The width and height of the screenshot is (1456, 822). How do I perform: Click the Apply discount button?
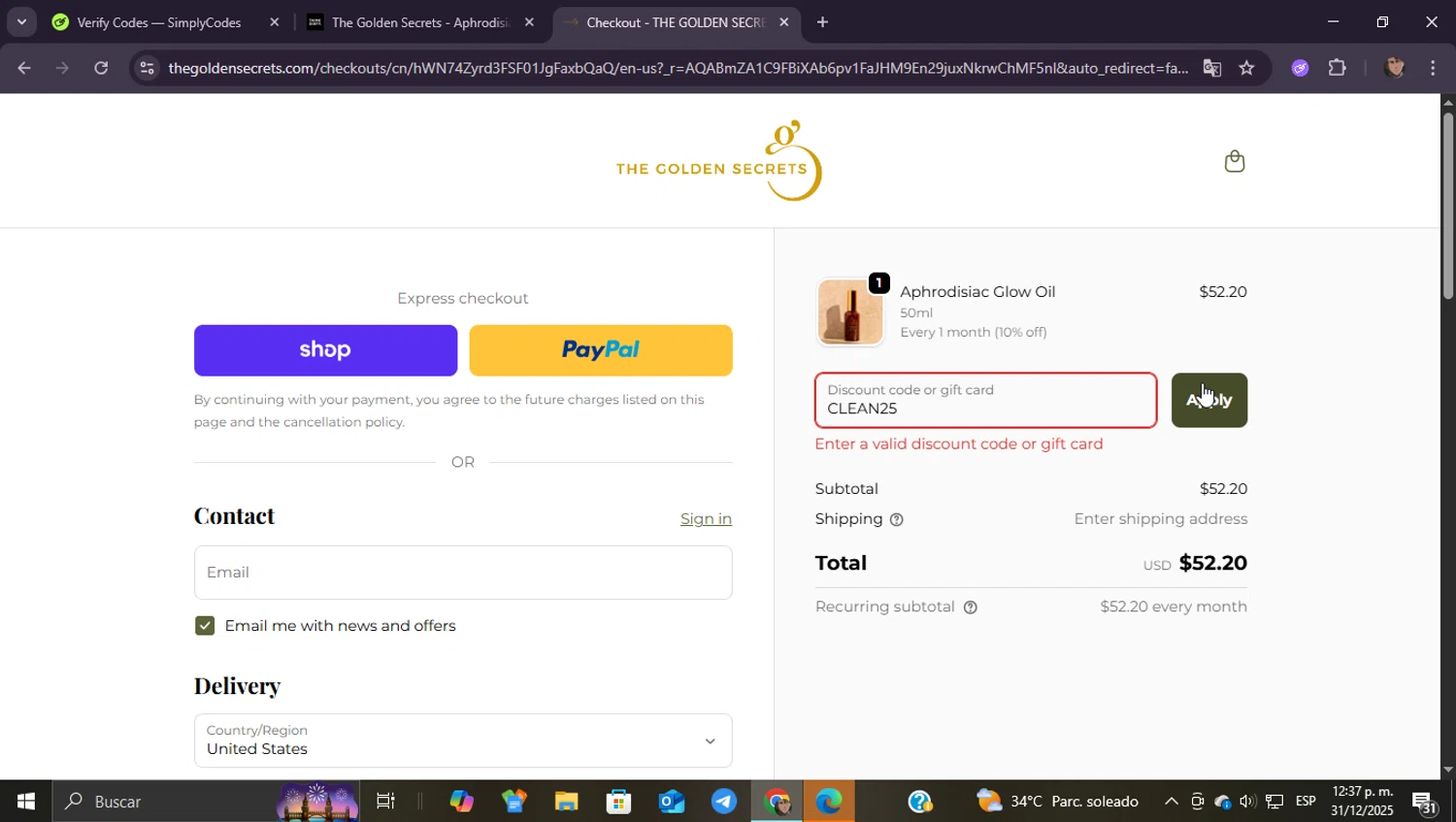(x=1209, y=400)
